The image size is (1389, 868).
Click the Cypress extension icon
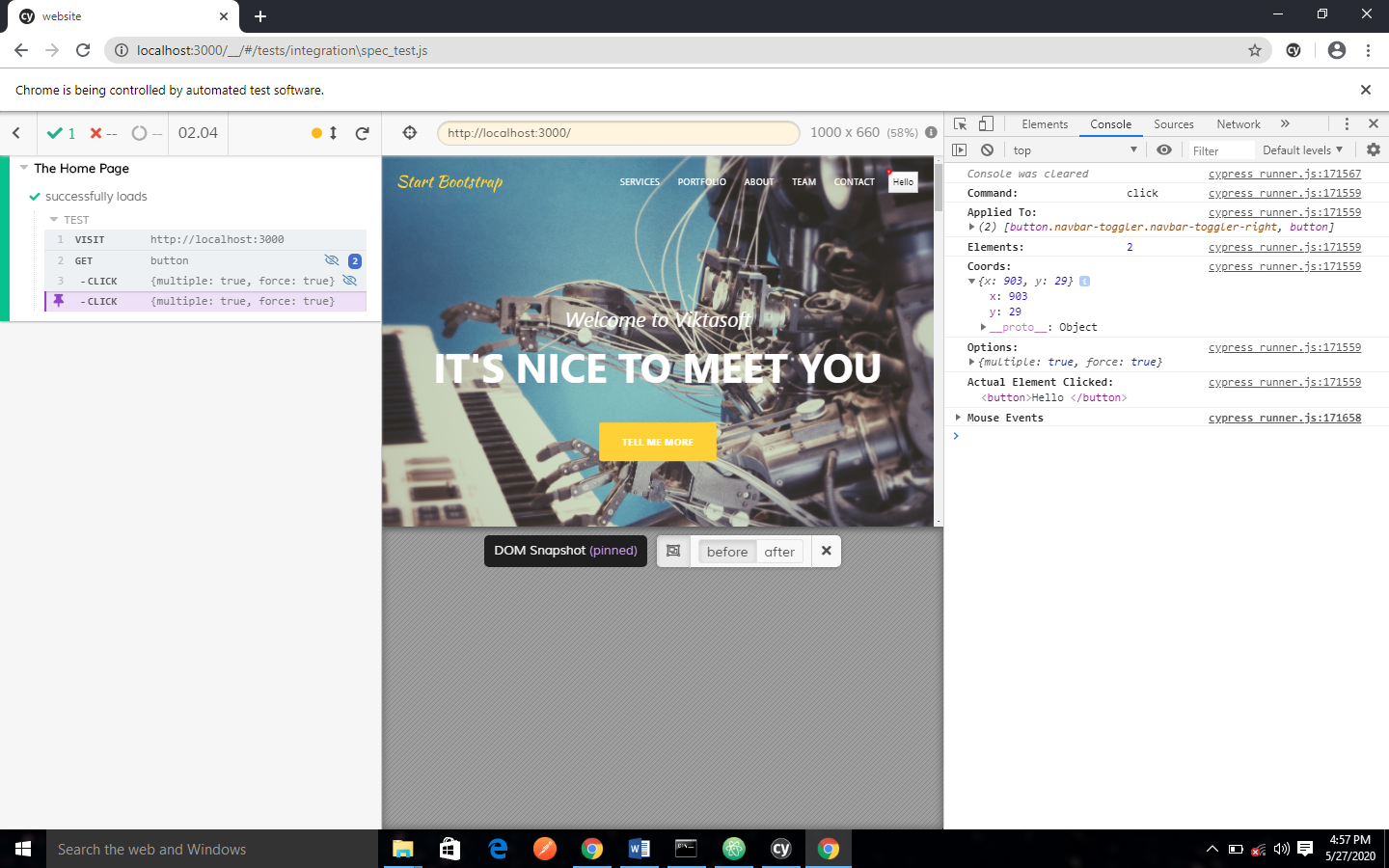tap(1294, 50)
